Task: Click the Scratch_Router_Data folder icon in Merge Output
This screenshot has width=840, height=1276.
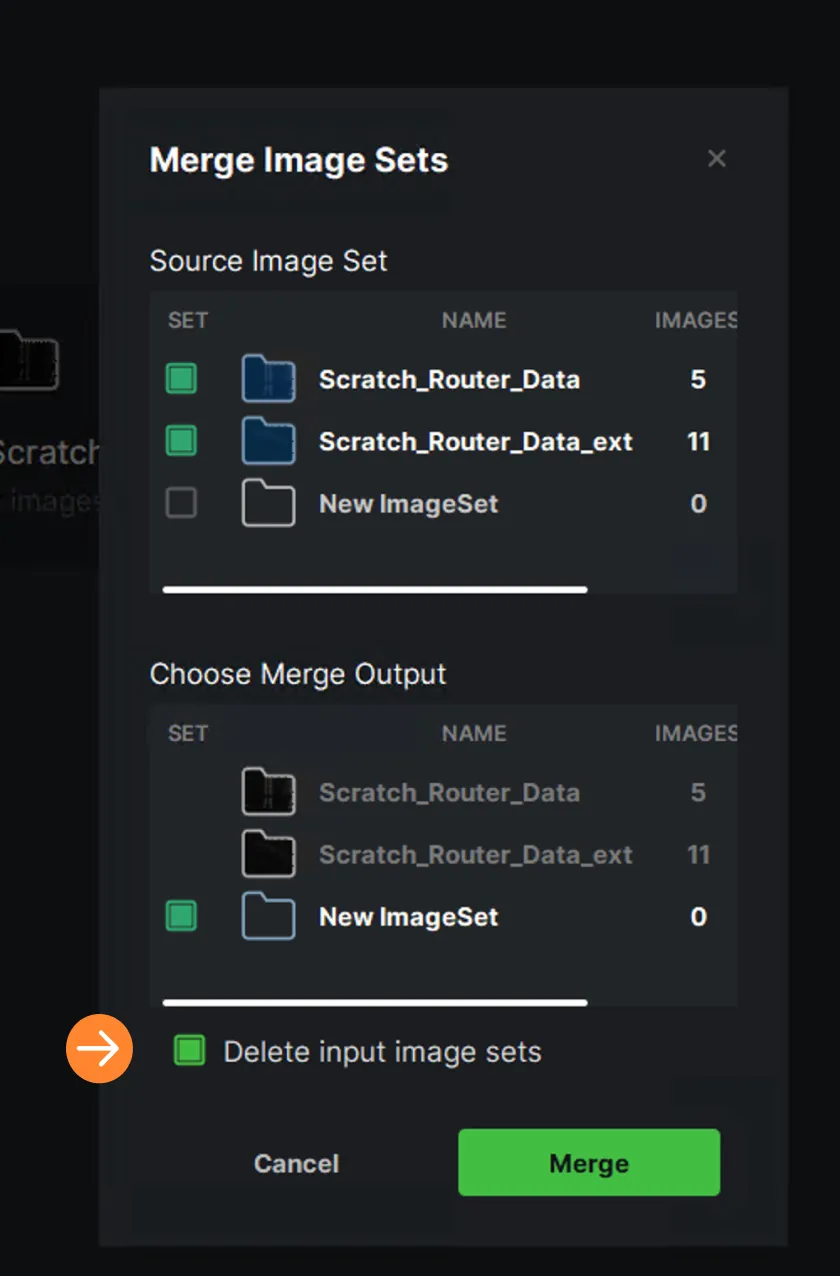Action: point(268,792)
